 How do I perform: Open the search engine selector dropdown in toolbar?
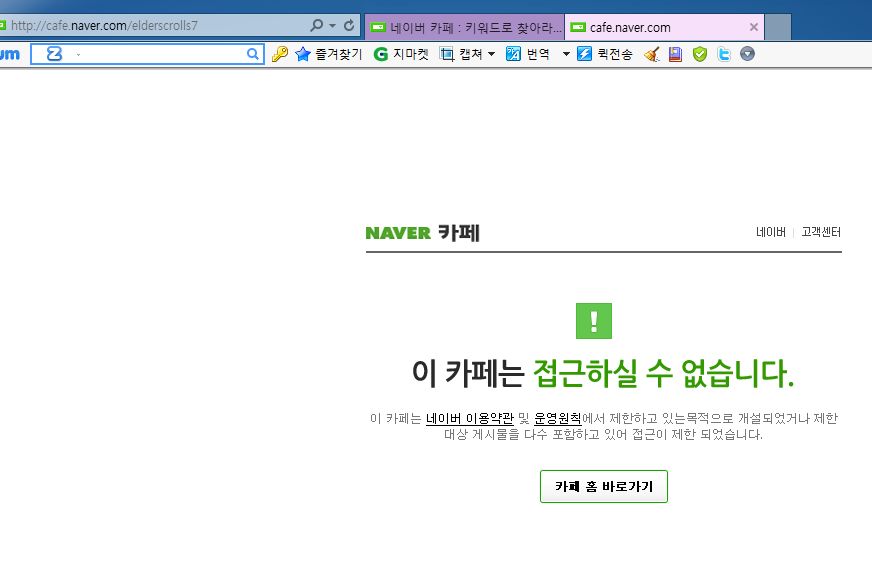tap(78, 54)
